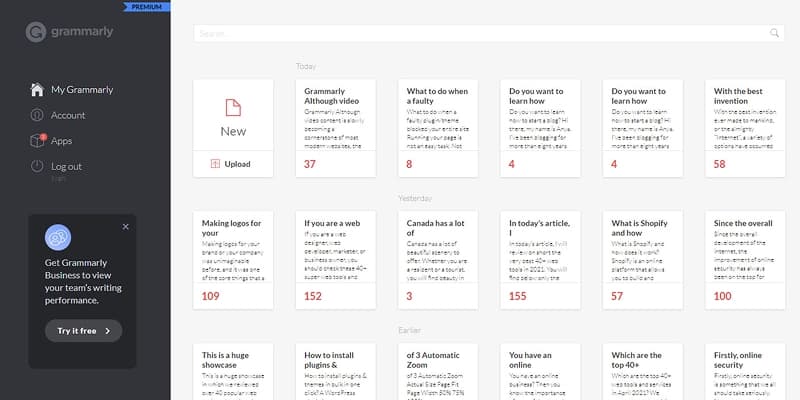Click the alert count 109
800x400 pixels.
click(x=210, y=296)
